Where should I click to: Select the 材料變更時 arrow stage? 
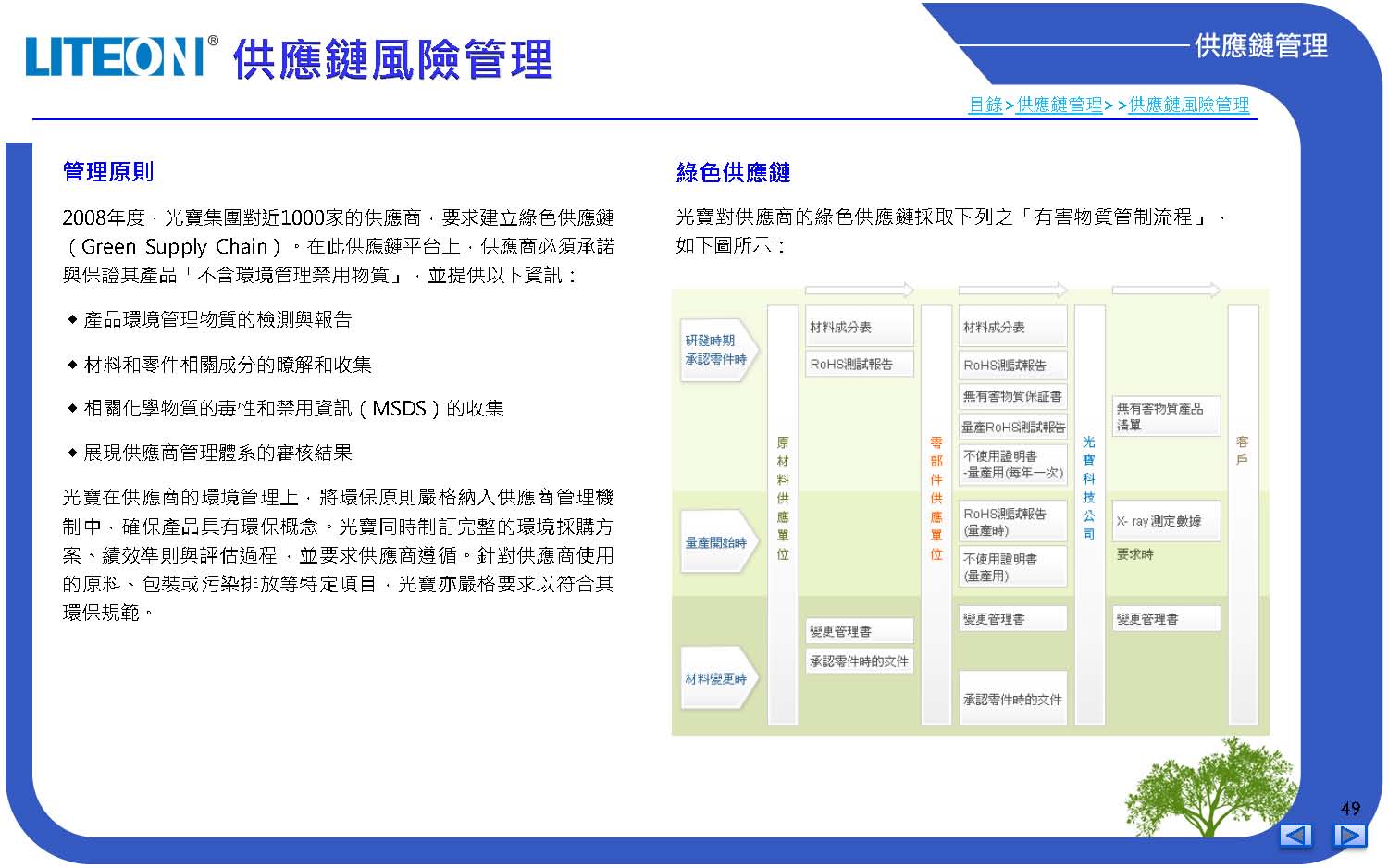(718, 679)
